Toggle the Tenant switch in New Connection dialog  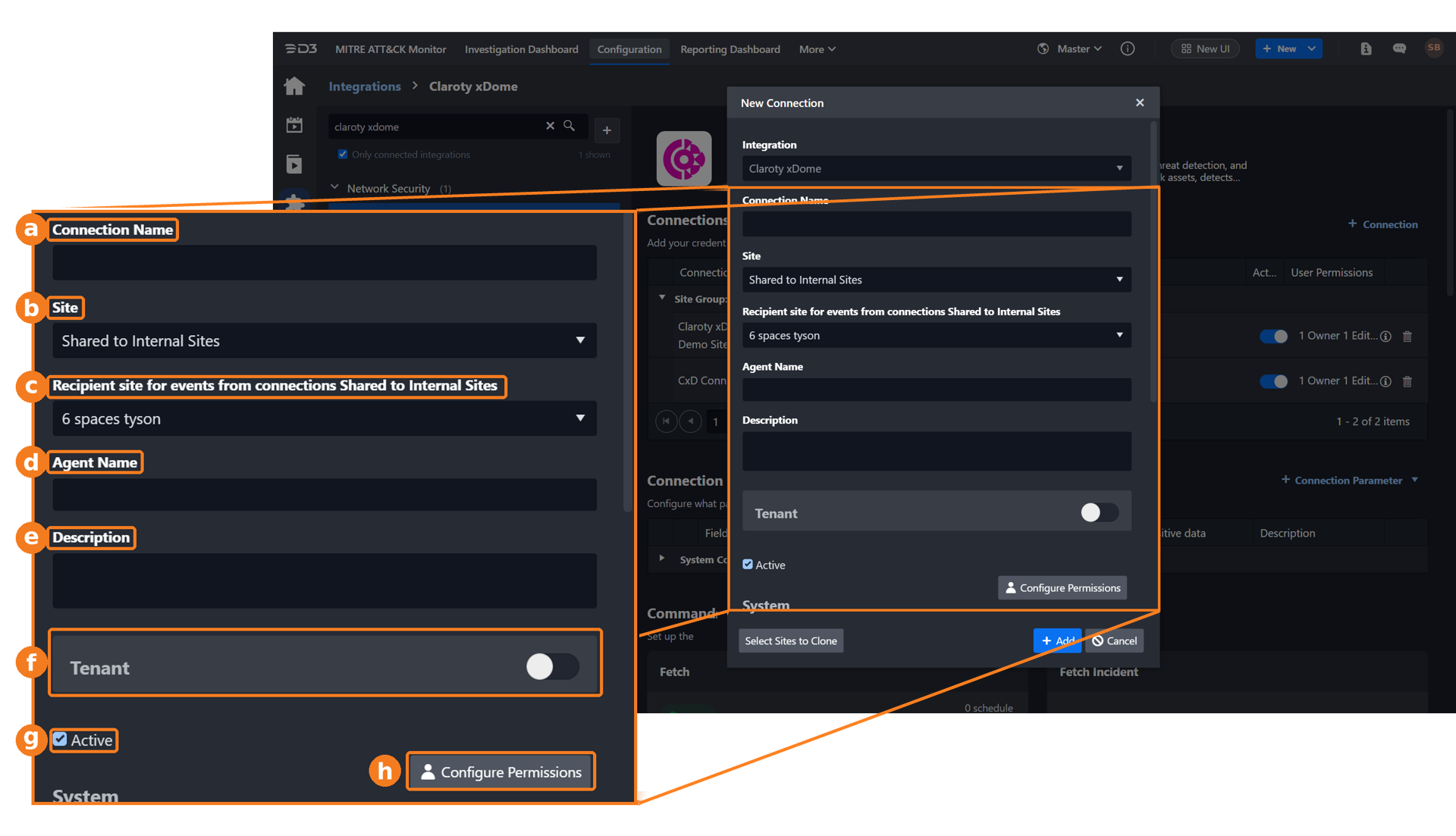1099,513
